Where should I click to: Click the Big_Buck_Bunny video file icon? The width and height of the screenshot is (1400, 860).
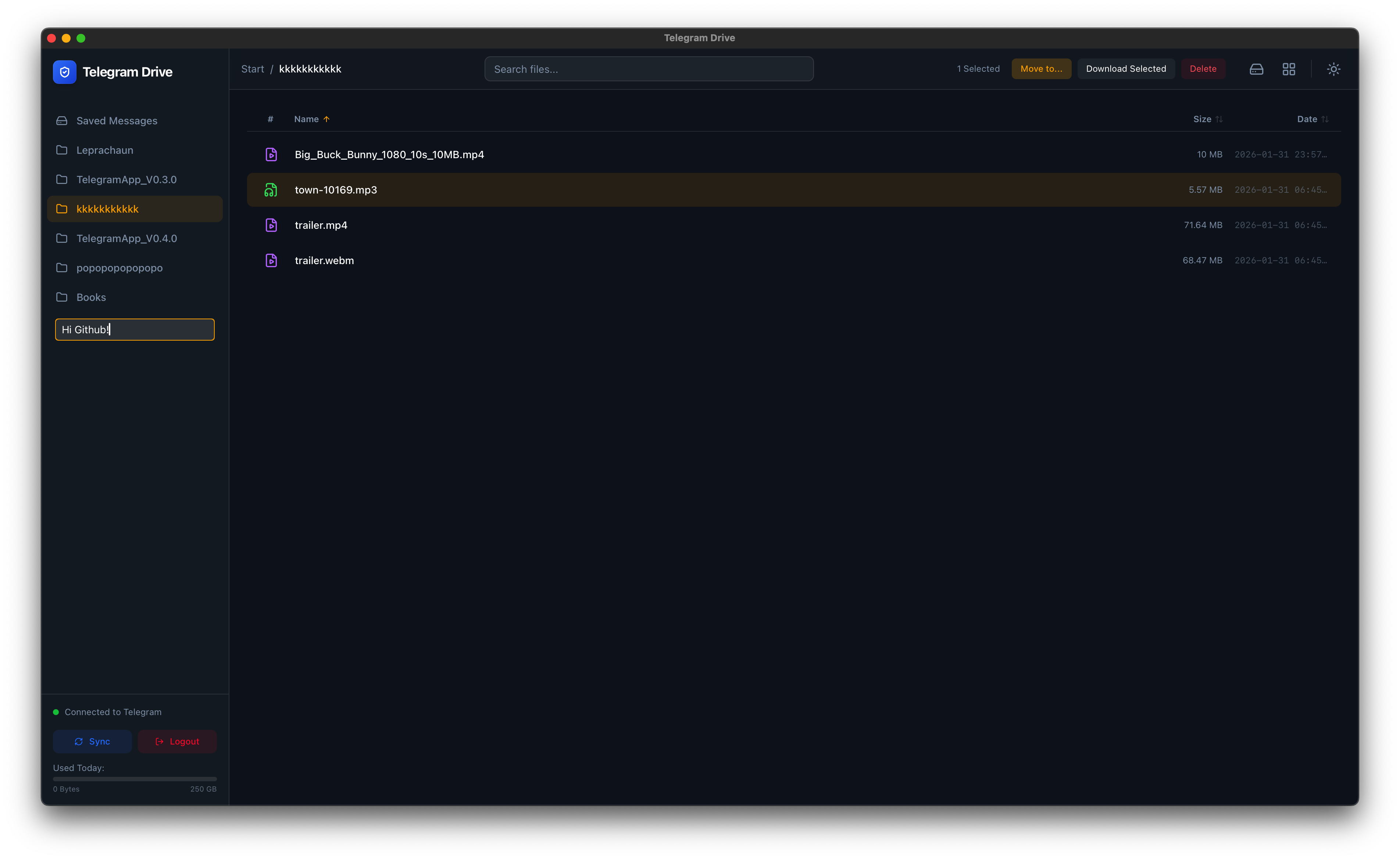(x=271, y=155)
